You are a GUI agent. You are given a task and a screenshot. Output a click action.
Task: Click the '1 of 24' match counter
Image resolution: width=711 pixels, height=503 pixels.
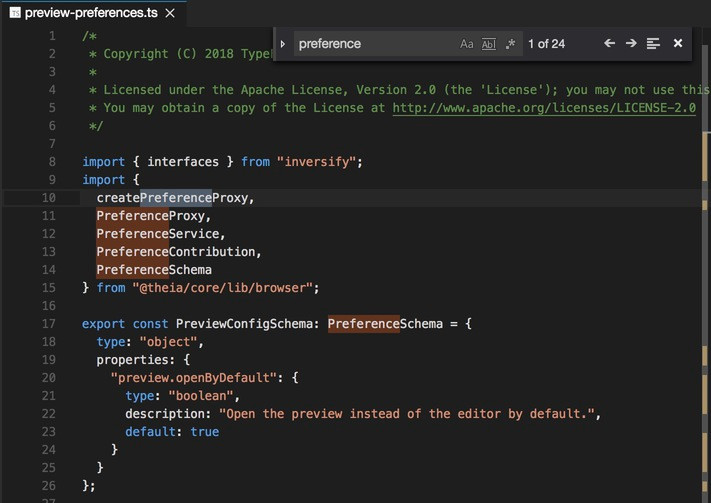tap(546, 44)
